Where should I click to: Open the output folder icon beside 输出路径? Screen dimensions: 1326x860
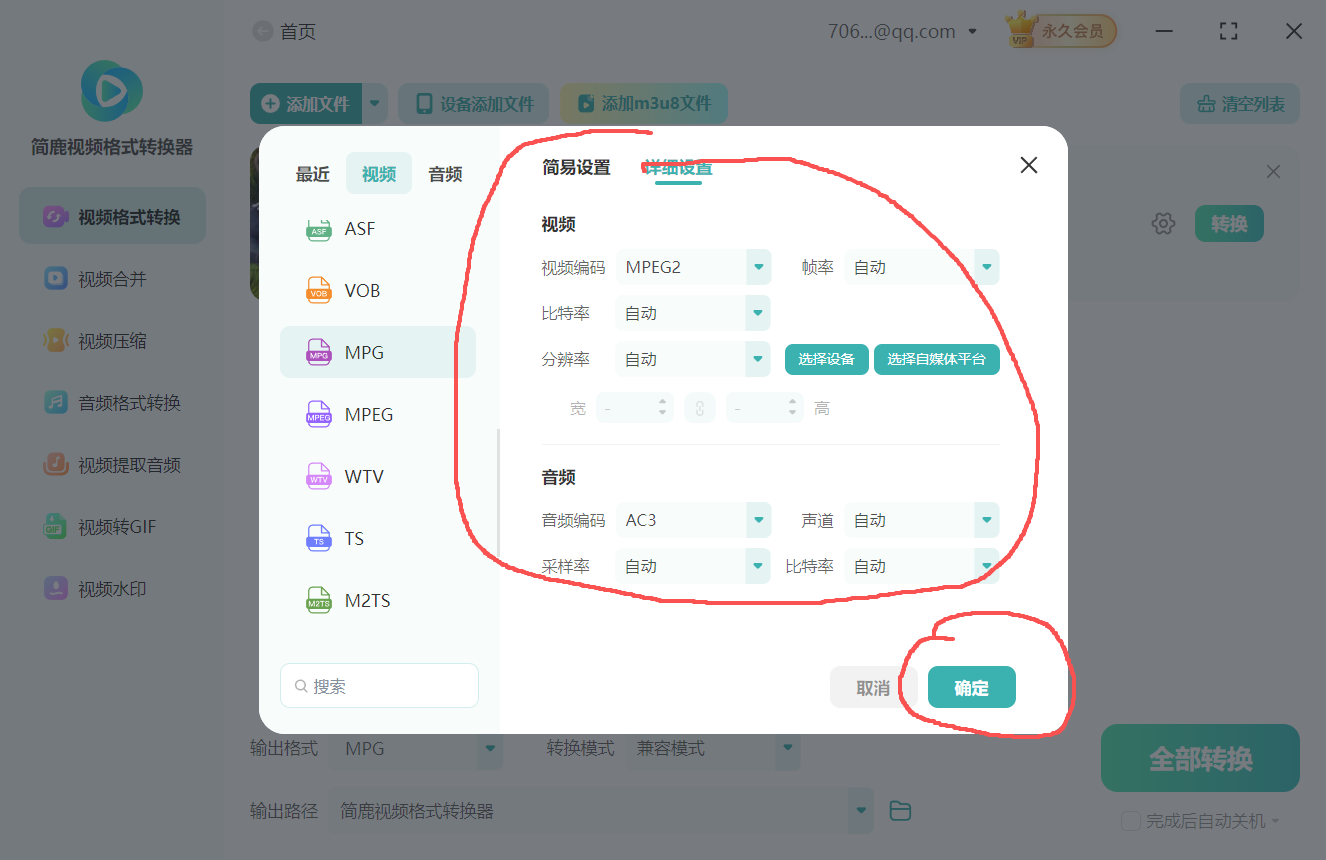click(x=899, y=811)
